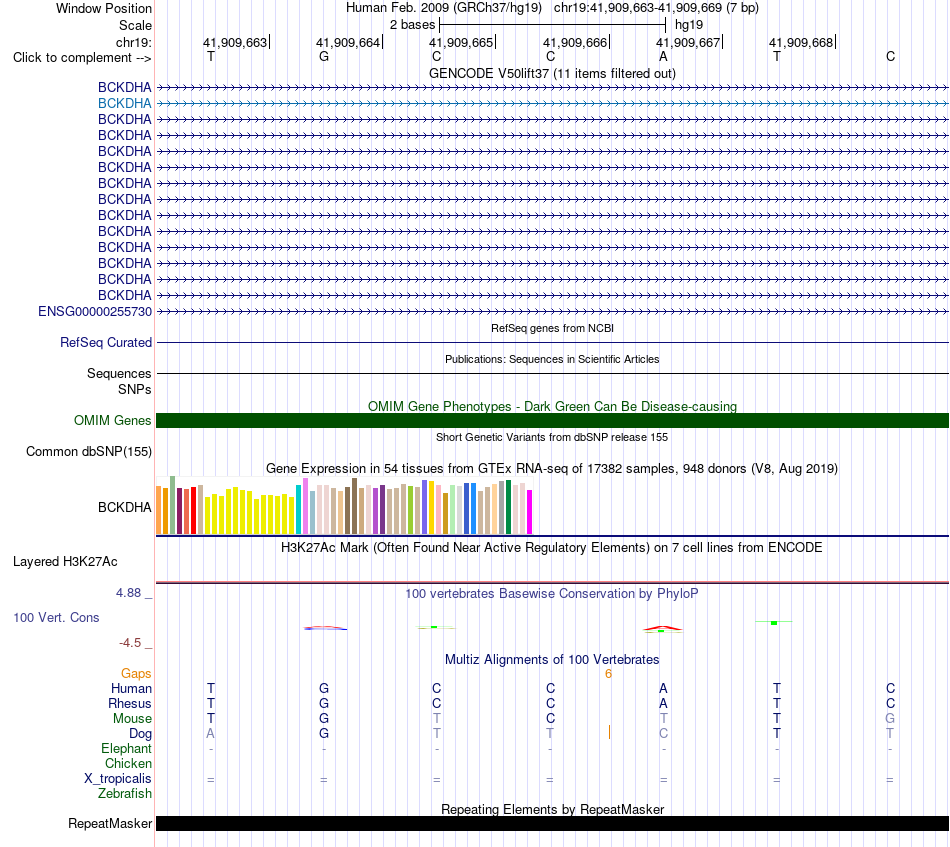Open the ENSG00000255730 gene label
950x847 pixels.
(95, 311)
